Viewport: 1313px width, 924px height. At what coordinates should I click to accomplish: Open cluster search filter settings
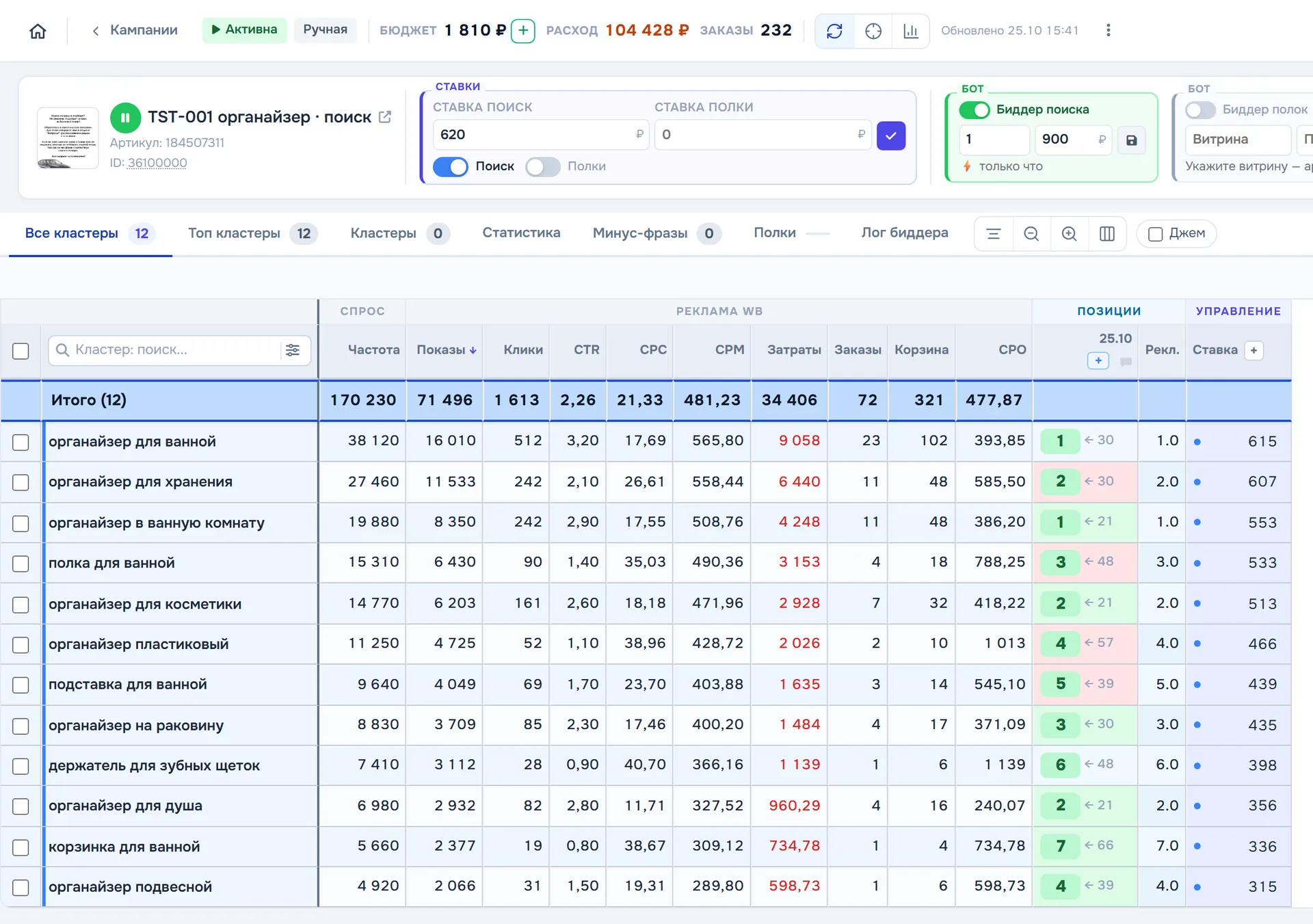coord(293,350)
